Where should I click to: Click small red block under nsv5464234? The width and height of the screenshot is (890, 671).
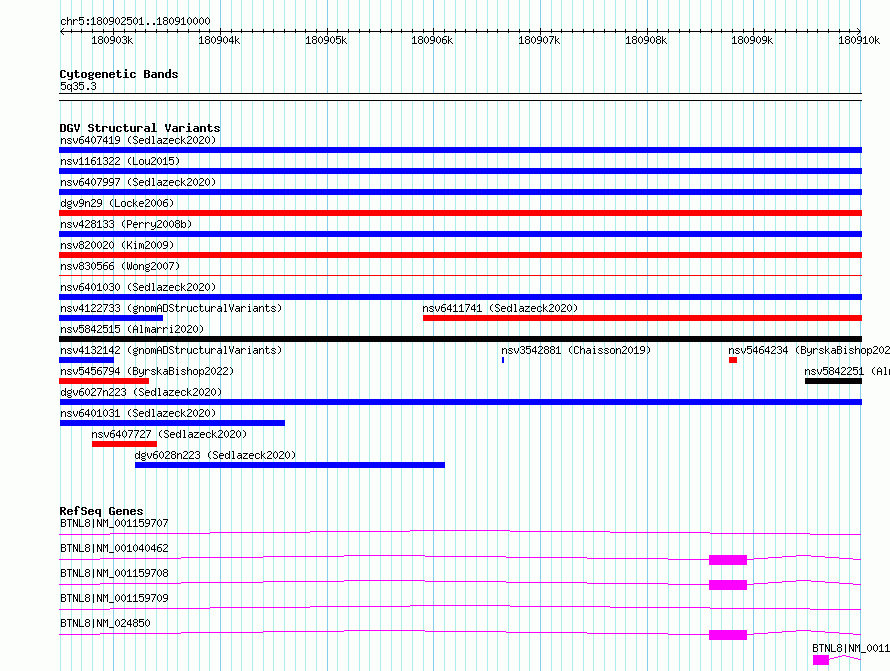point(733,360)
